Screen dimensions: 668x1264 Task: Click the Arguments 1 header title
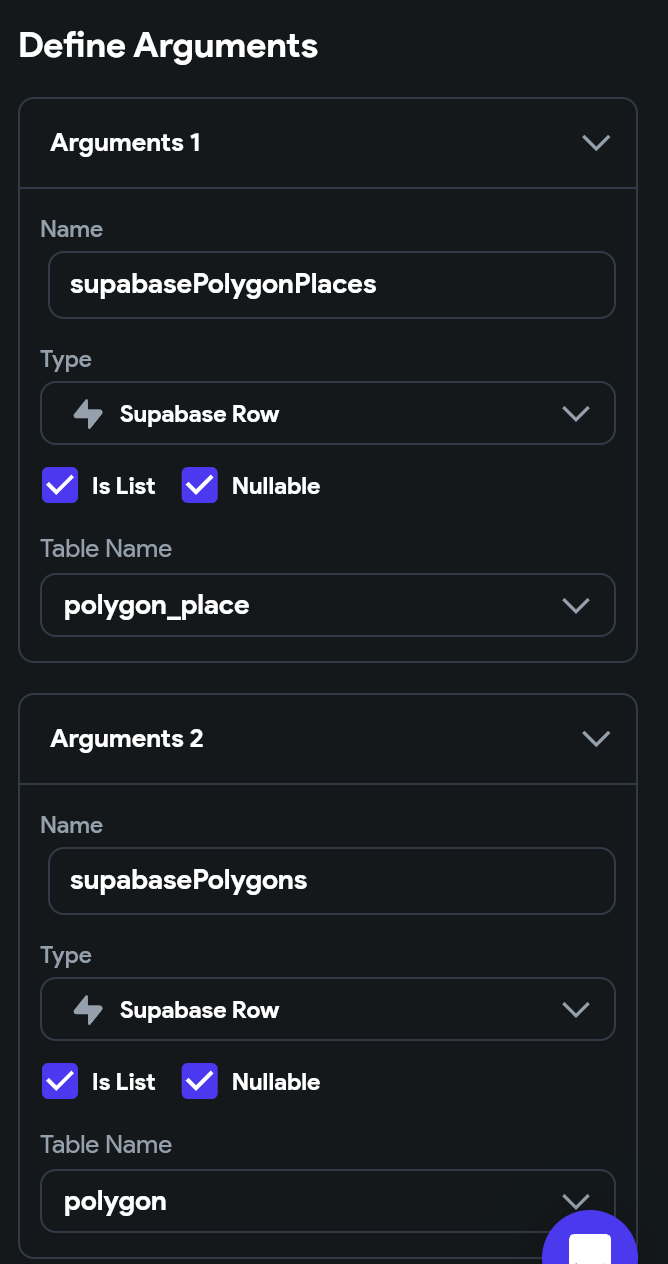coord(126,143)
